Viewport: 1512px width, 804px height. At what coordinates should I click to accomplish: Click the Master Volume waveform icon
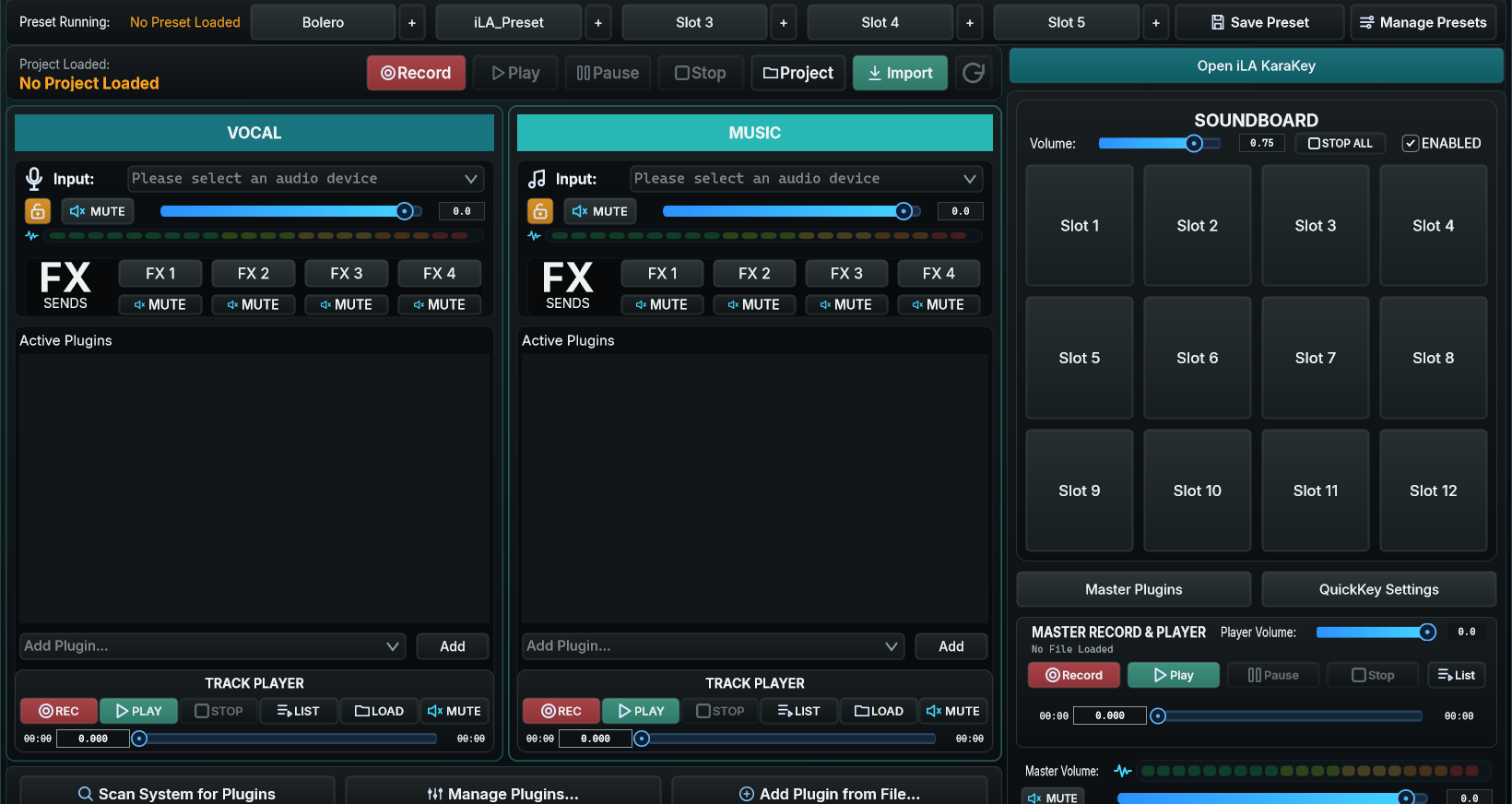coord(1123,771)
